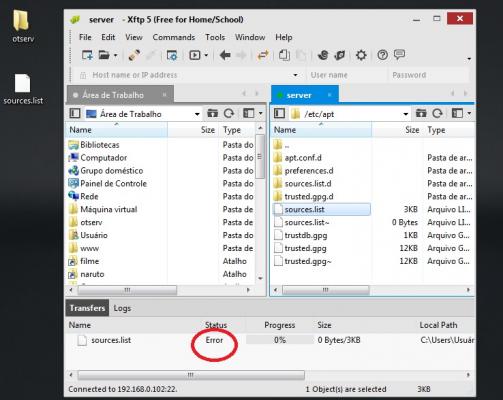Close the server tab
Viewport: 503px width, 400px height.
329,95
